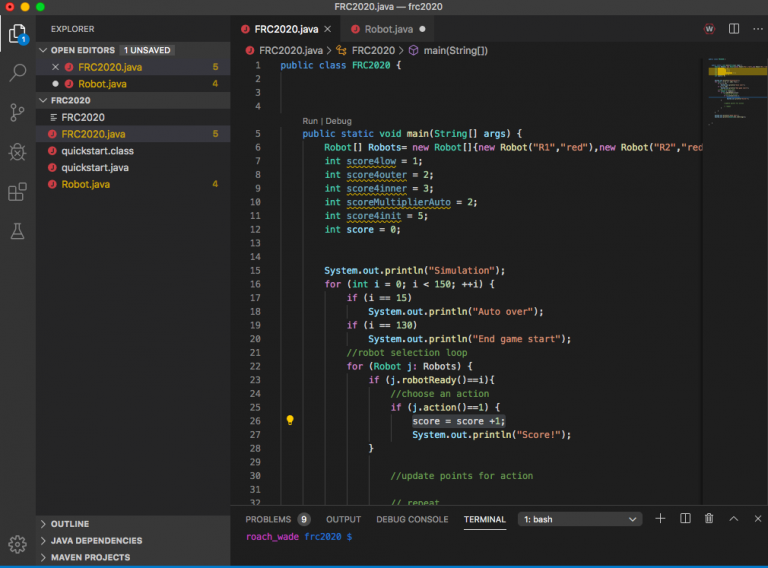Click variable score4low on line 7
The height and width of the screenshot is (568, 768).
click(x=371, y=161)
